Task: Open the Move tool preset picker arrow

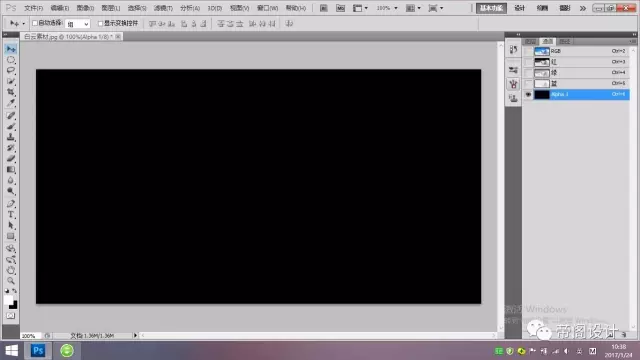Action: 24,24
